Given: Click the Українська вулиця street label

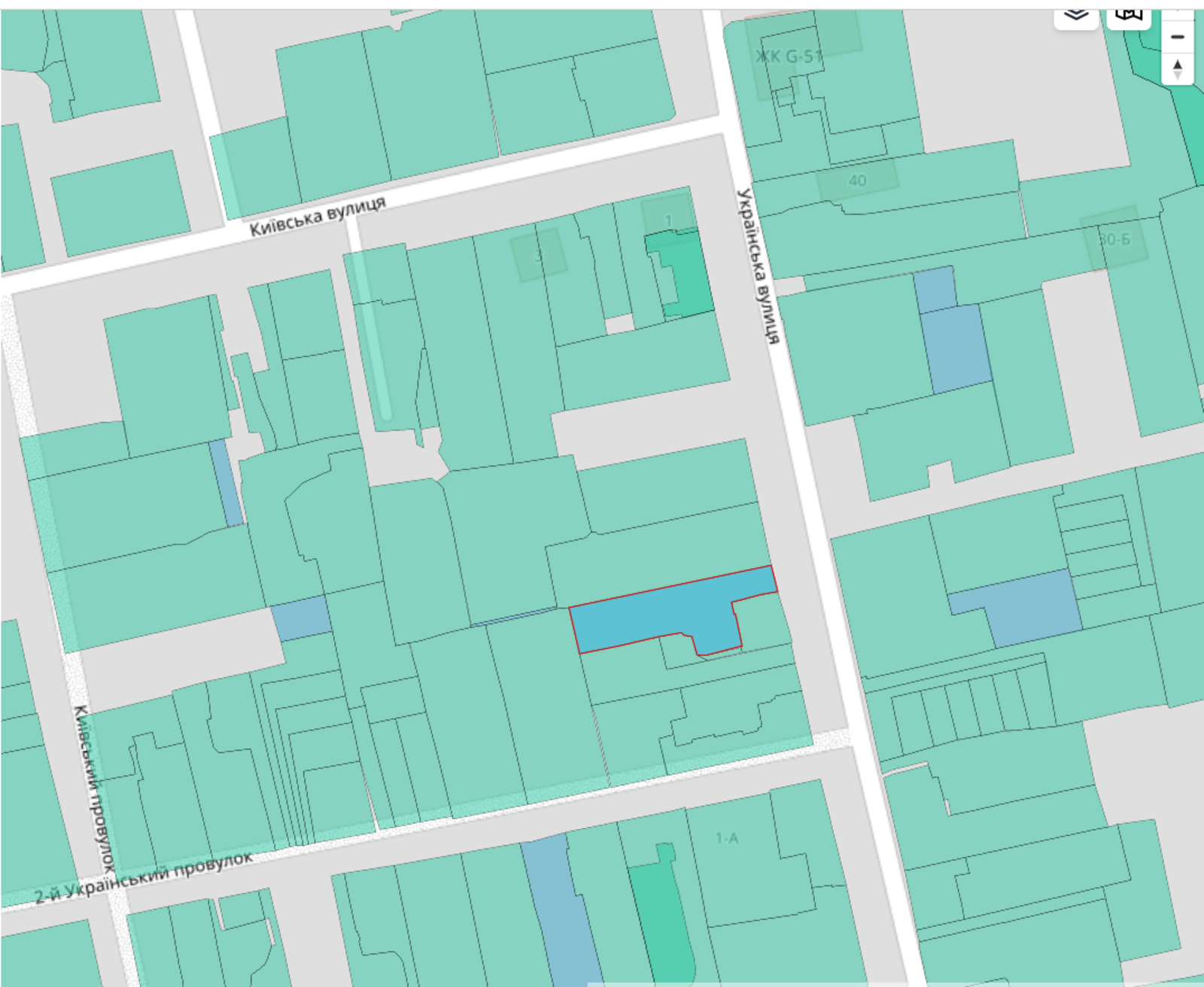Looking at the screenshot, I should click(x=758, y=266).
